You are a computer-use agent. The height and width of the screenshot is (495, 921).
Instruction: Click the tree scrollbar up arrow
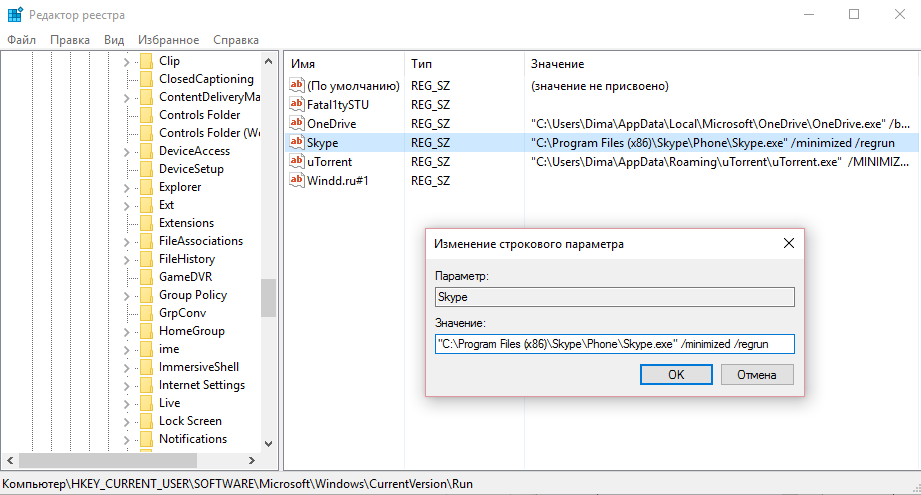pyautogui.click(x=268, y=61)
